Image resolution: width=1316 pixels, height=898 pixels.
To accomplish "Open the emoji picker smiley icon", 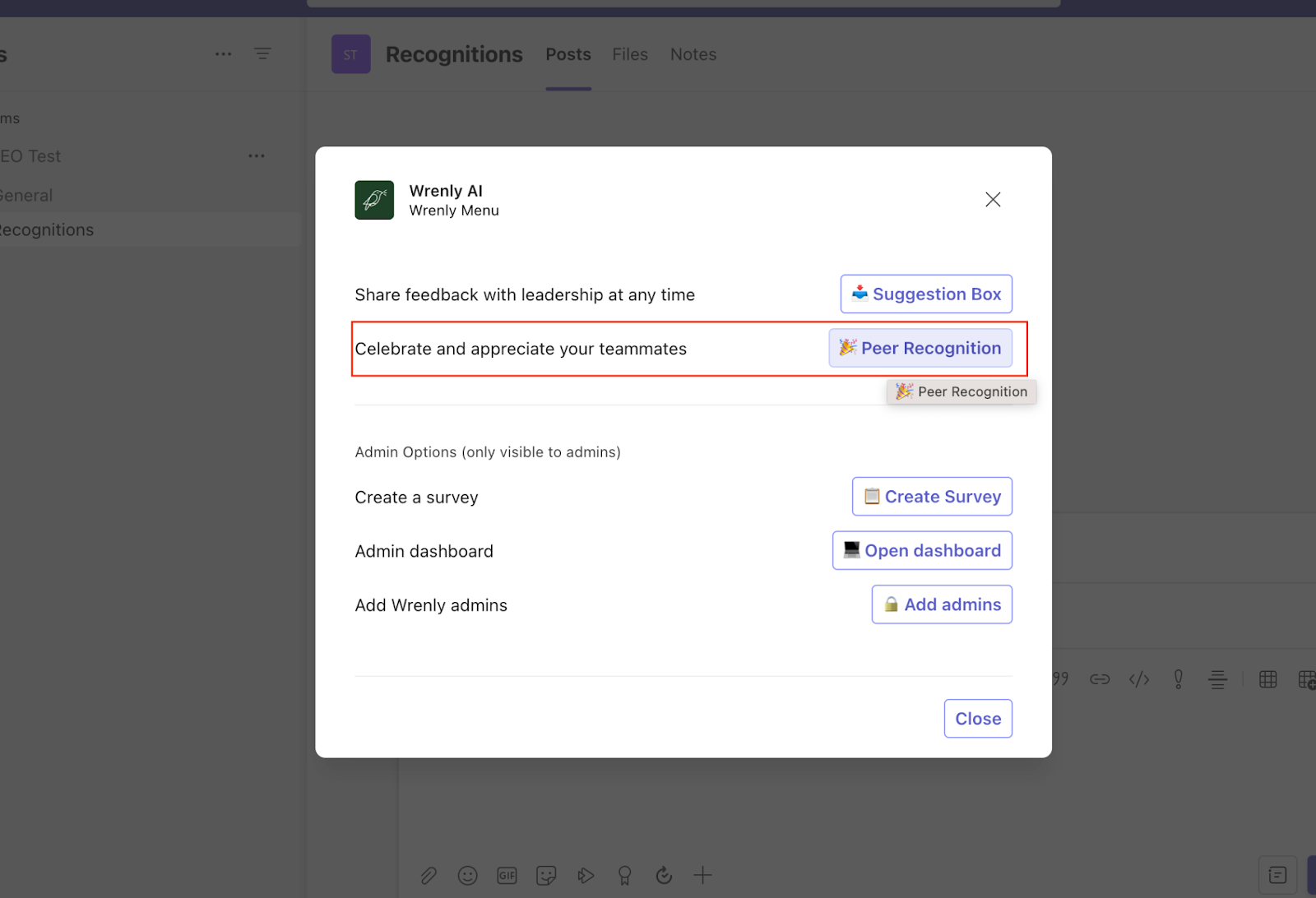I will tap(468, 876).
